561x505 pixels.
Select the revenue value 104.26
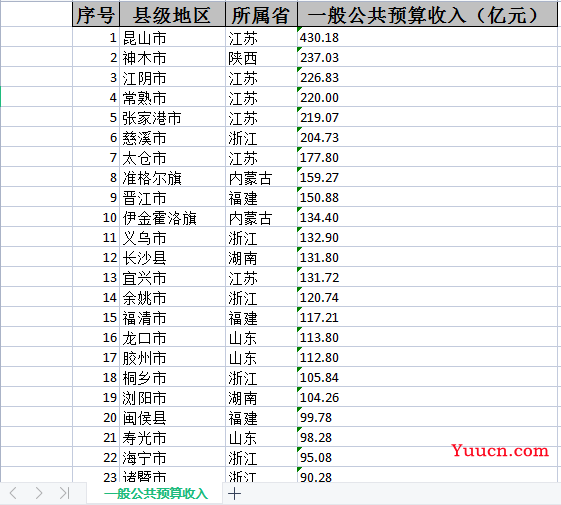[427, 398]
